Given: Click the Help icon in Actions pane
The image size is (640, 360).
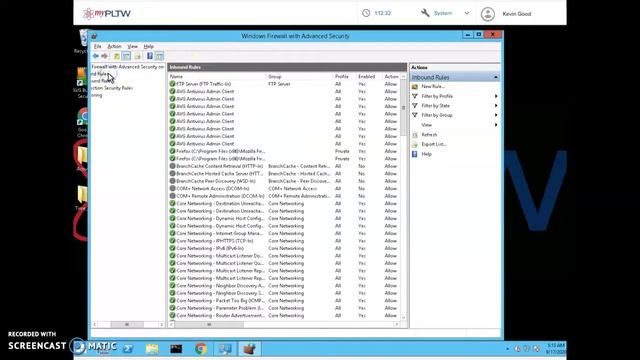Looking at the screenshot, I should 415,154.
